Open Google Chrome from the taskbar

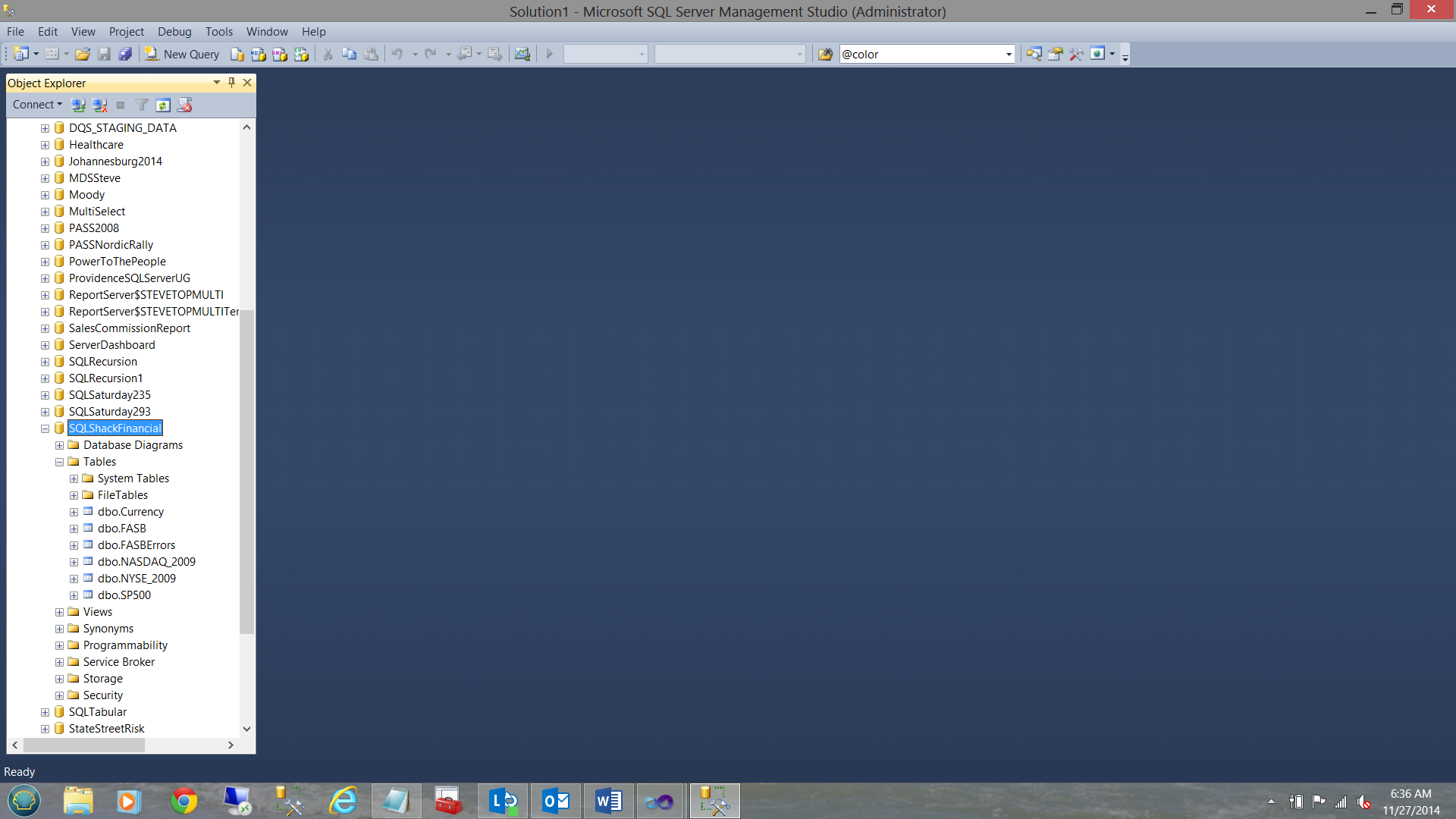184,801
